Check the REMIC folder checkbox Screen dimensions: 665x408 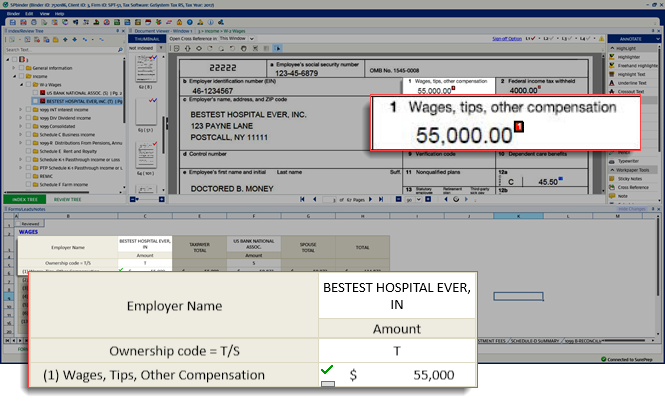tap(28, 176)
